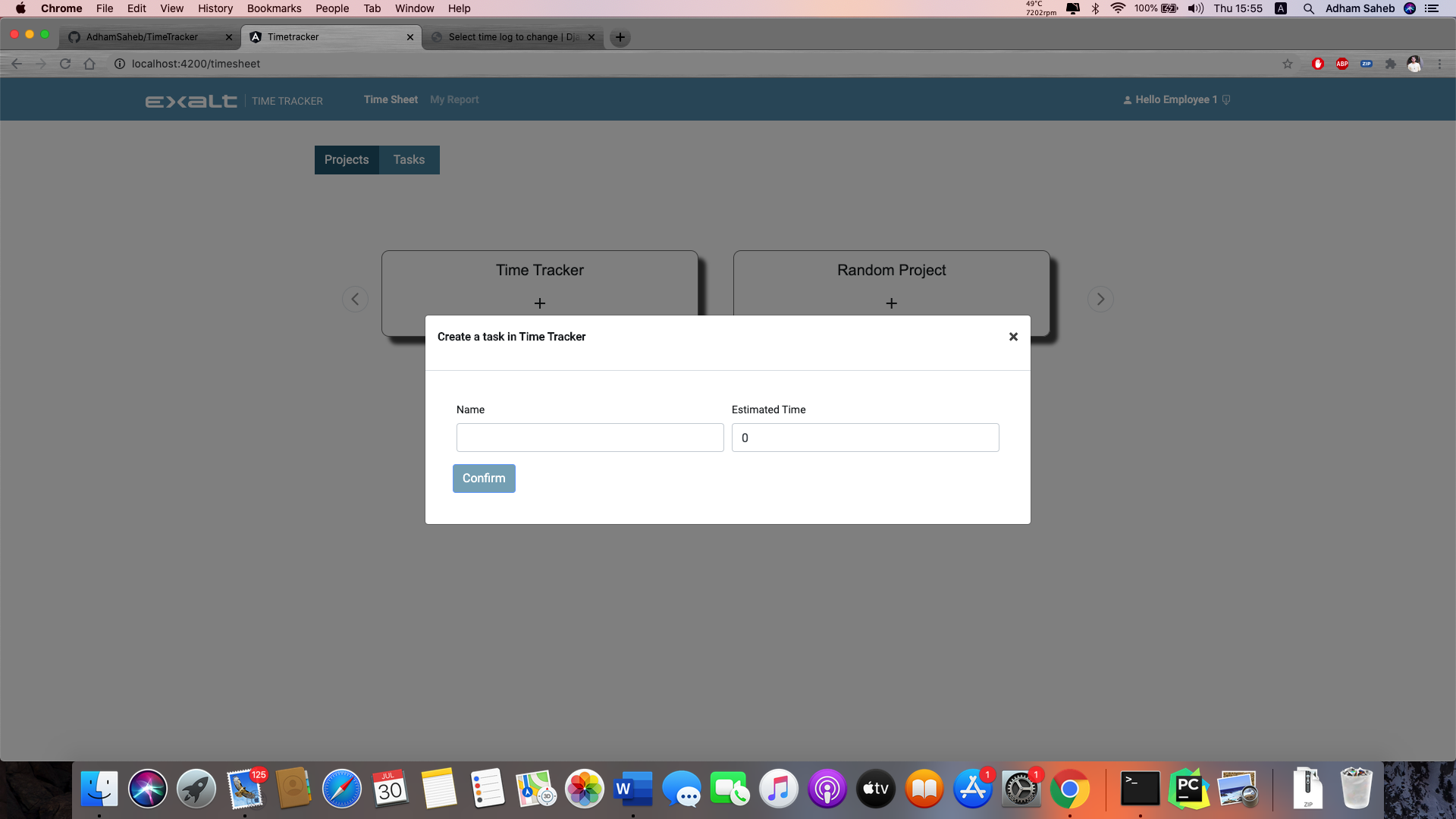Screen dimensions: 1456x819
Task: Bookmark this page with the star
Action: [1288, 64]
